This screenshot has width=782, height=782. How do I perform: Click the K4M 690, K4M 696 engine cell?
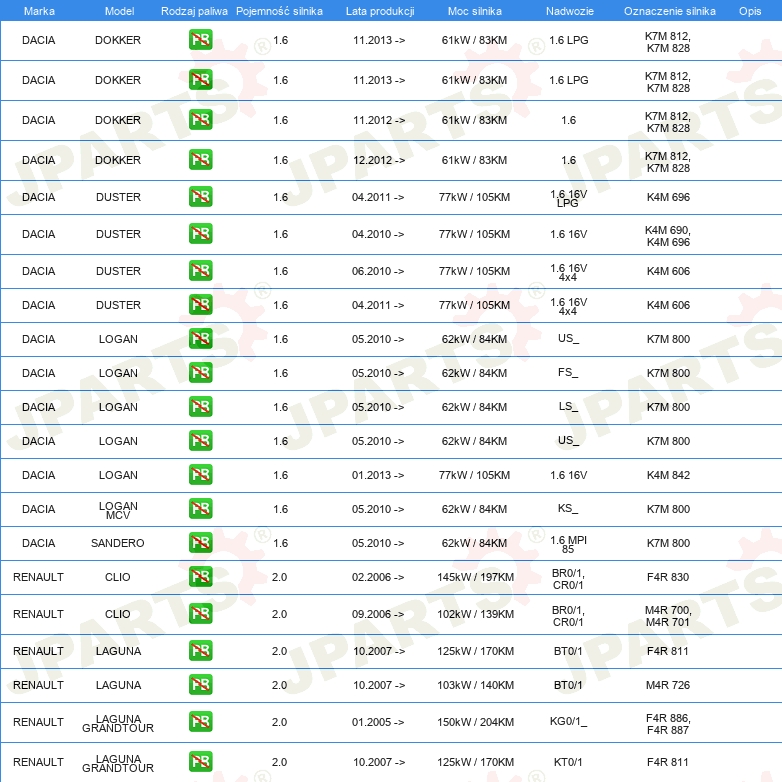pos(668,236)
